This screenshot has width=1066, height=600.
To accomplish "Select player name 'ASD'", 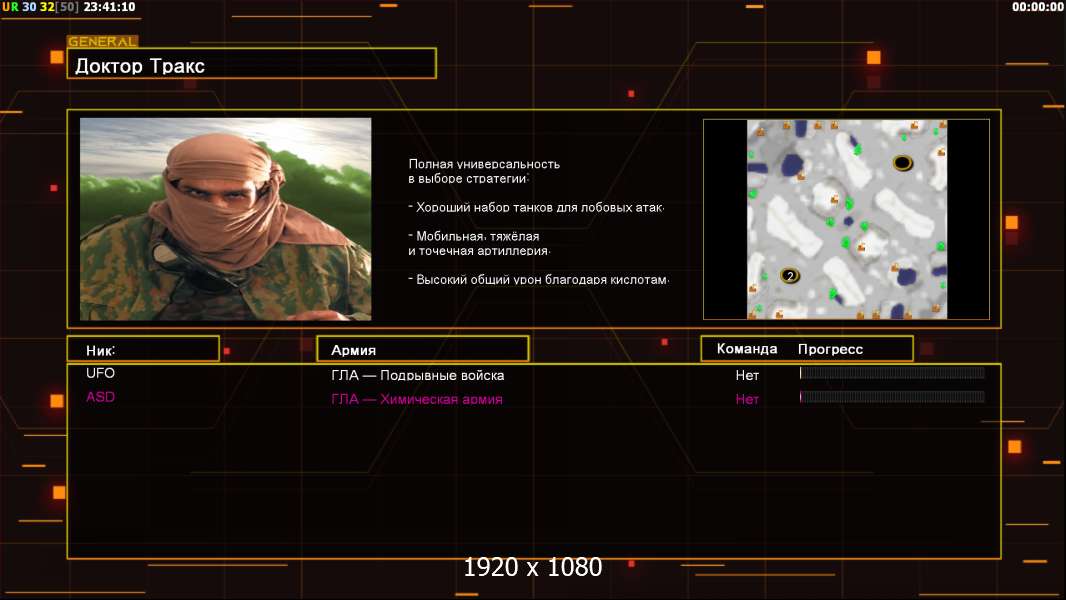I will click(100, 397).
